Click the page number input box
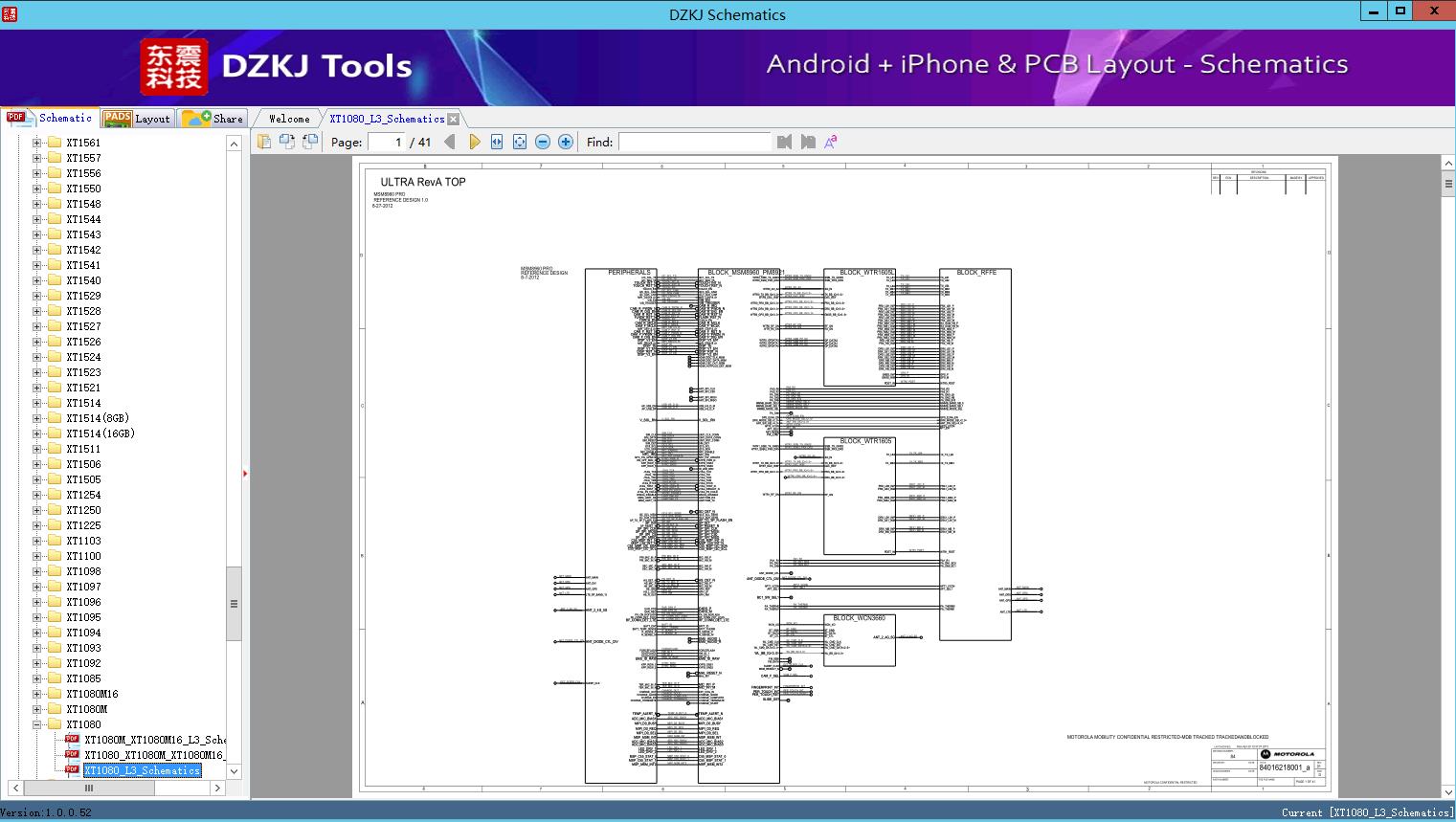1456x822 pixels. tap(386, 142)
